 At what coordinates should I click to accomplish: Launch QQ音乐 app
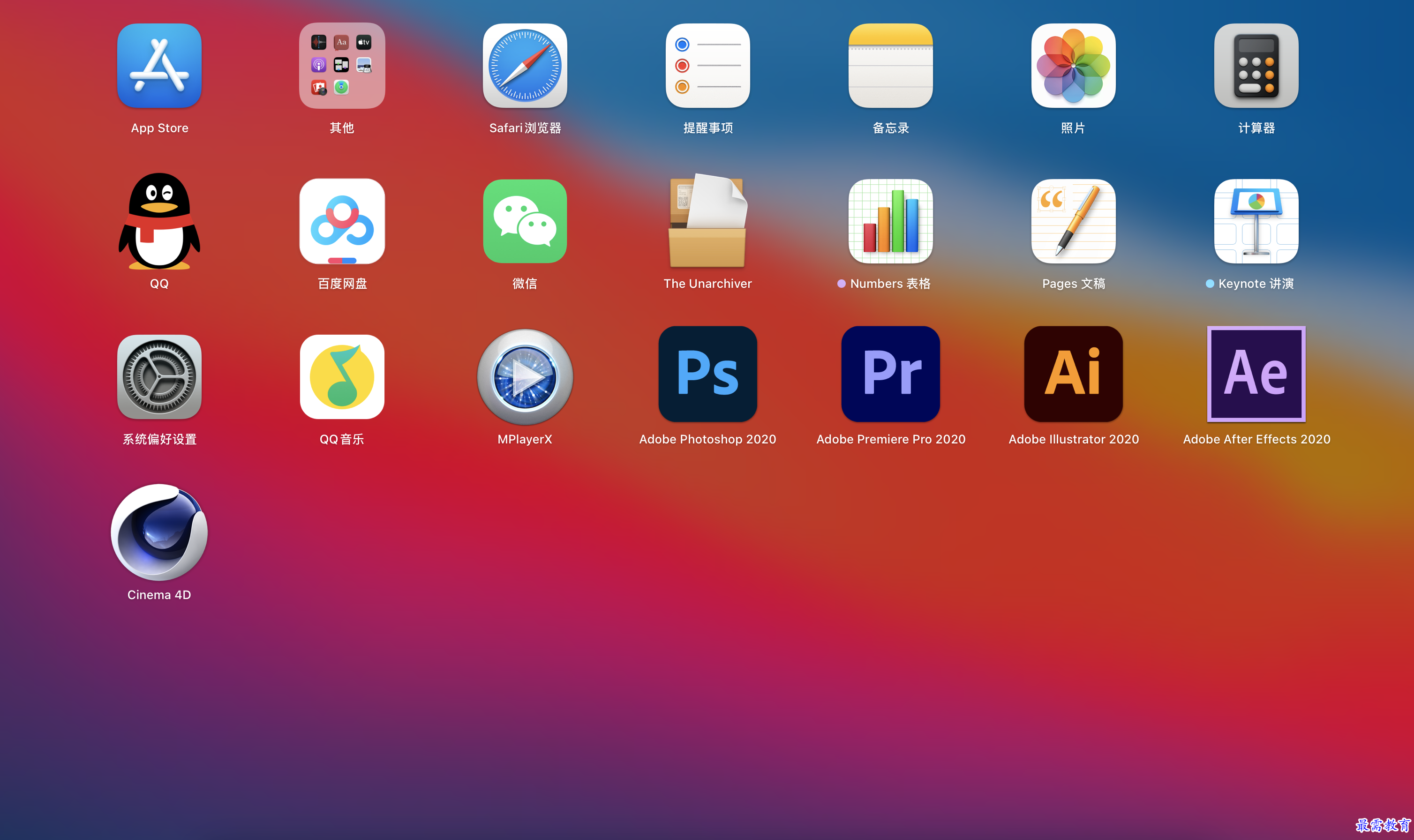tap(342, 377)
